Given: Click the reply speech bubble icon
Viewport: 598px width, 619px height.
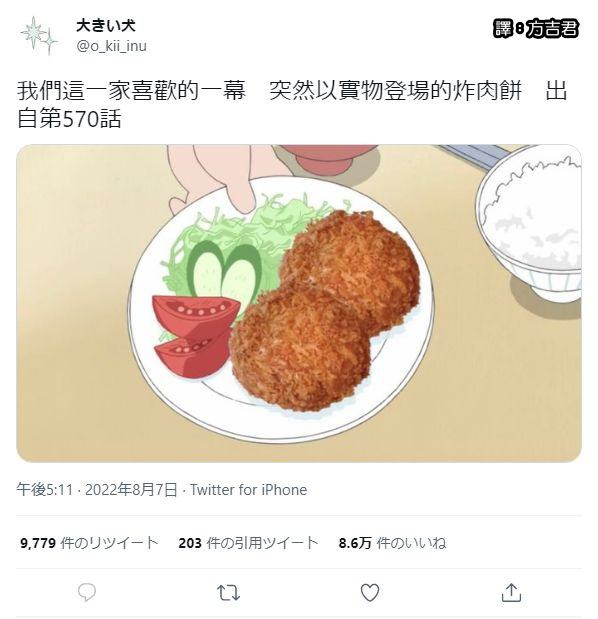Looking at the screenshot, I should click(87, 593).
